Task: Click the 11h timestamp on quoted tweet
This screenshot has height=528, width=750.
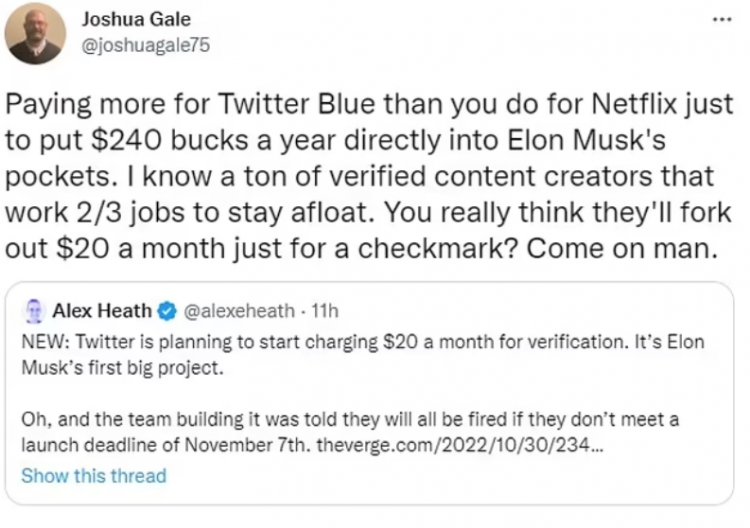Action: pos(325,311)
